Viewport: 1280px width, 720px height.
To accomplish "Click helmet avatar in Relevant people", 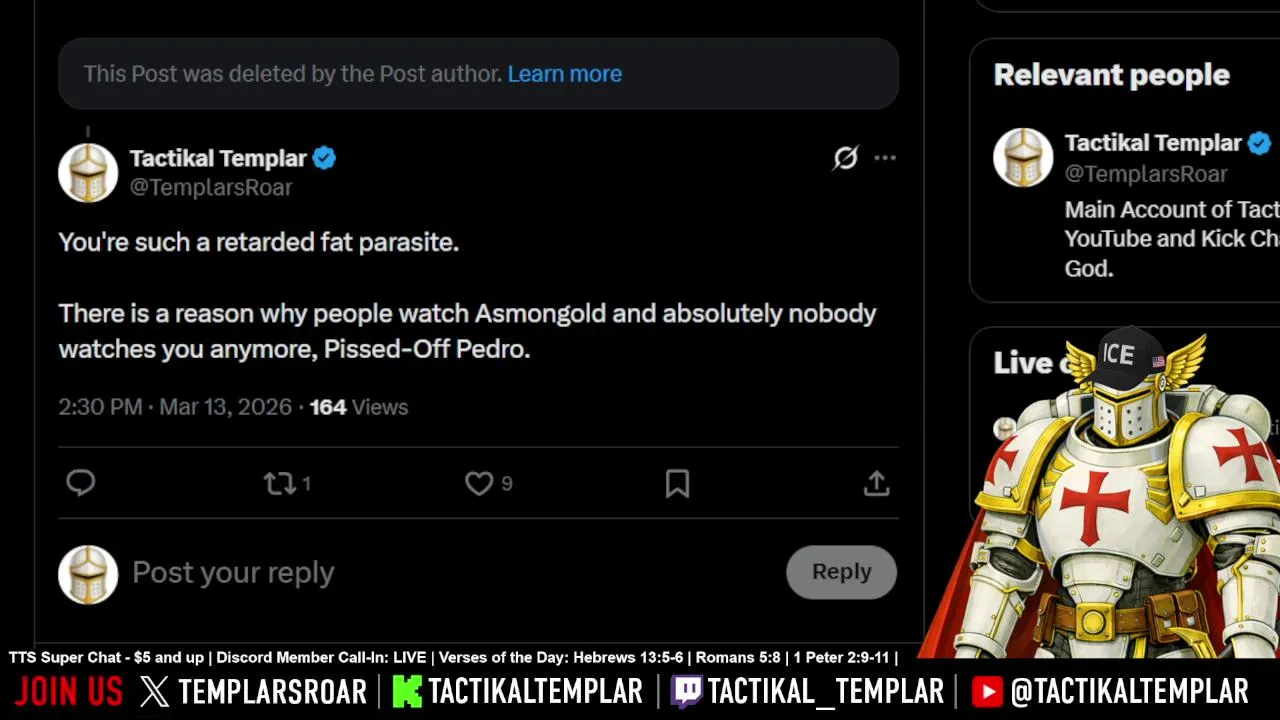I will tap(1023, 158).
